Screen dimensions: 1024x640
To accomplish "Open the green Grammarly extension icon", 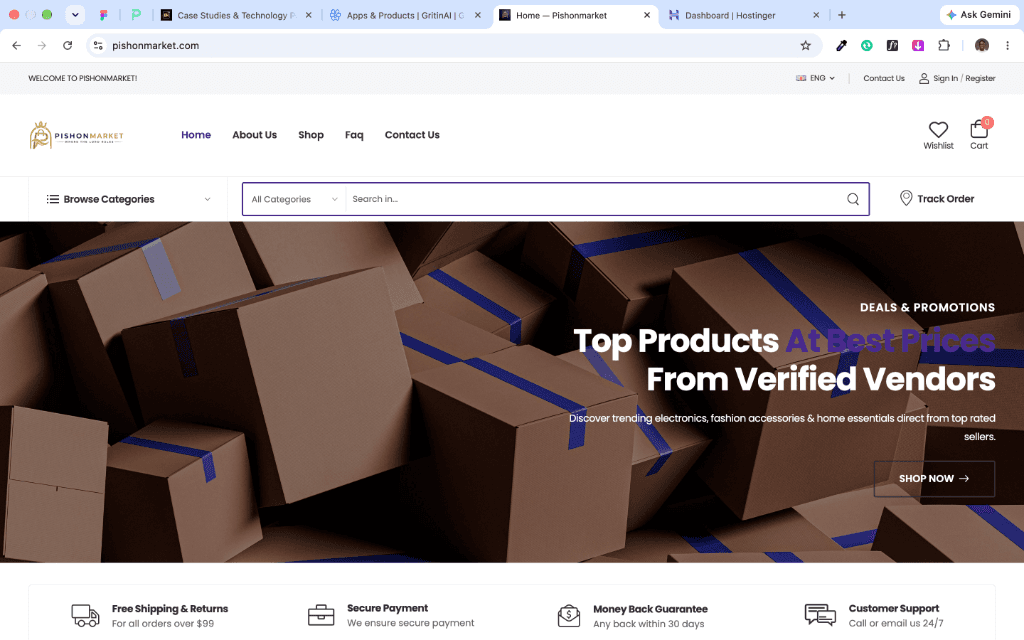I will [867, 45].
